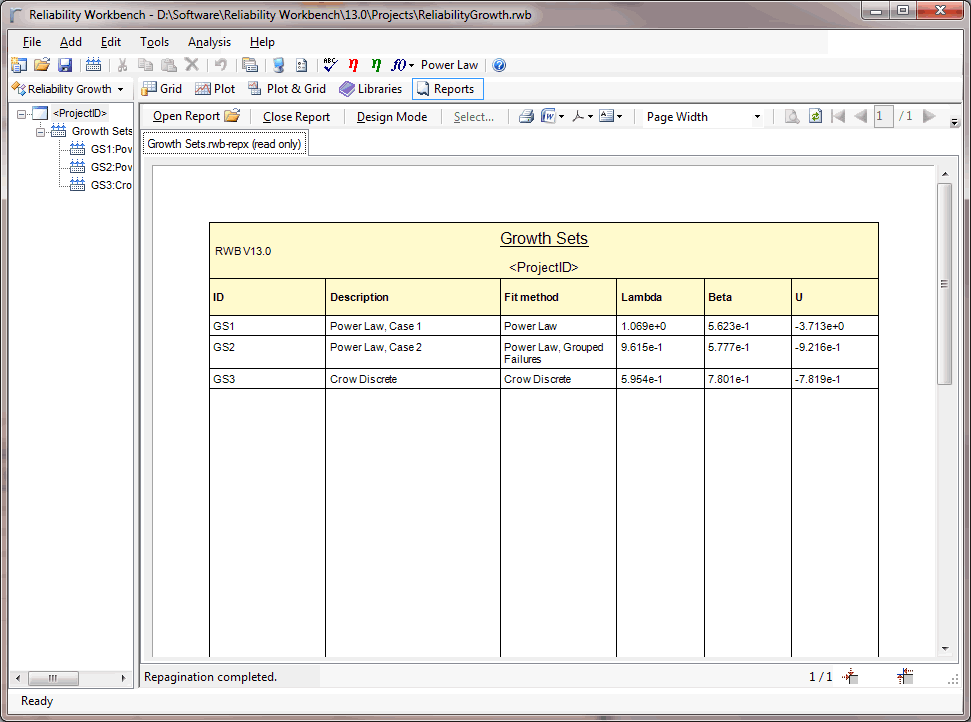971x722 pixels.
Task: Click the Save project icon
Action: point(65,65)
